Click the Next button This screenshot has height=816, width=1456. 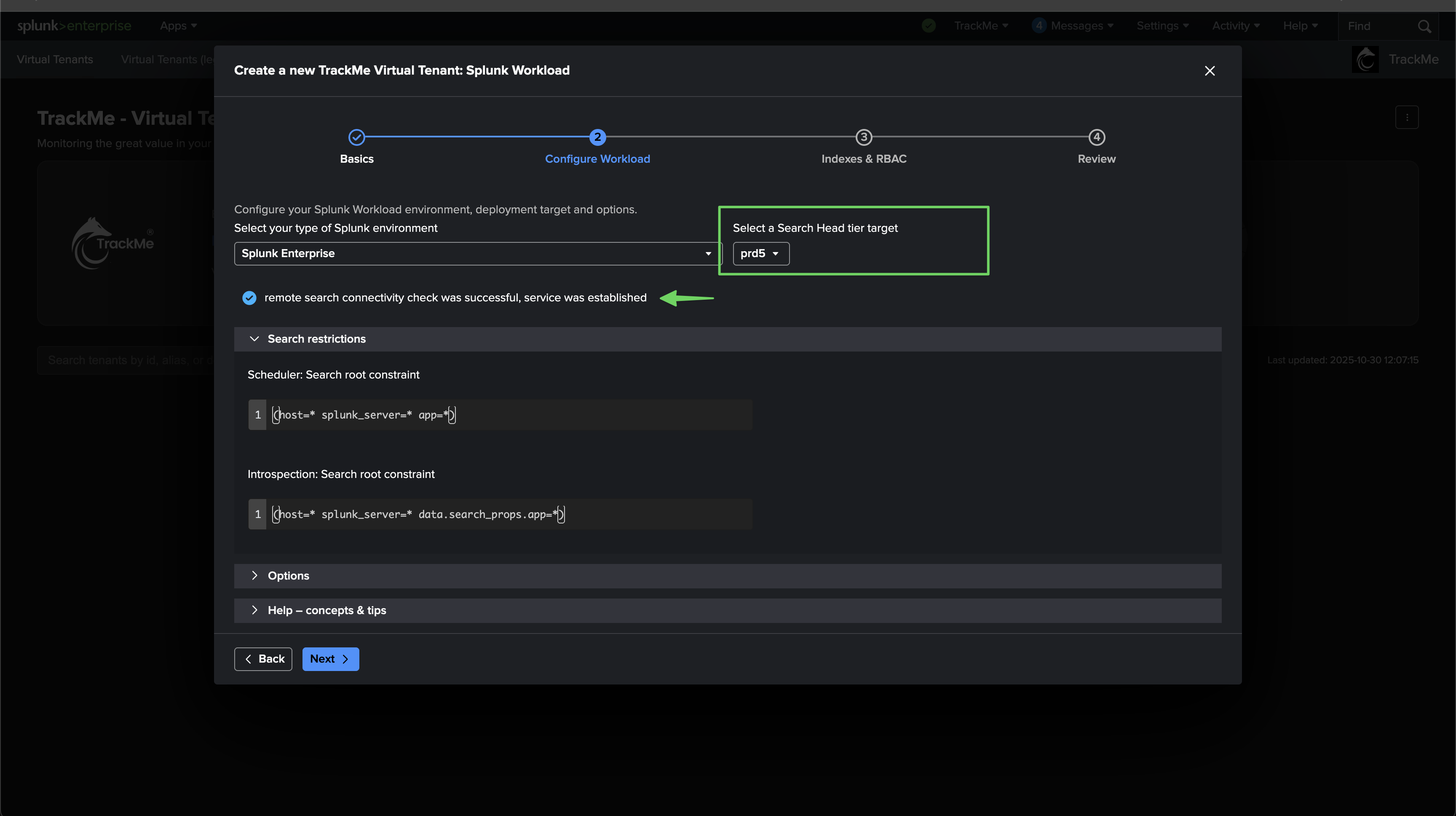click(330, 659)
